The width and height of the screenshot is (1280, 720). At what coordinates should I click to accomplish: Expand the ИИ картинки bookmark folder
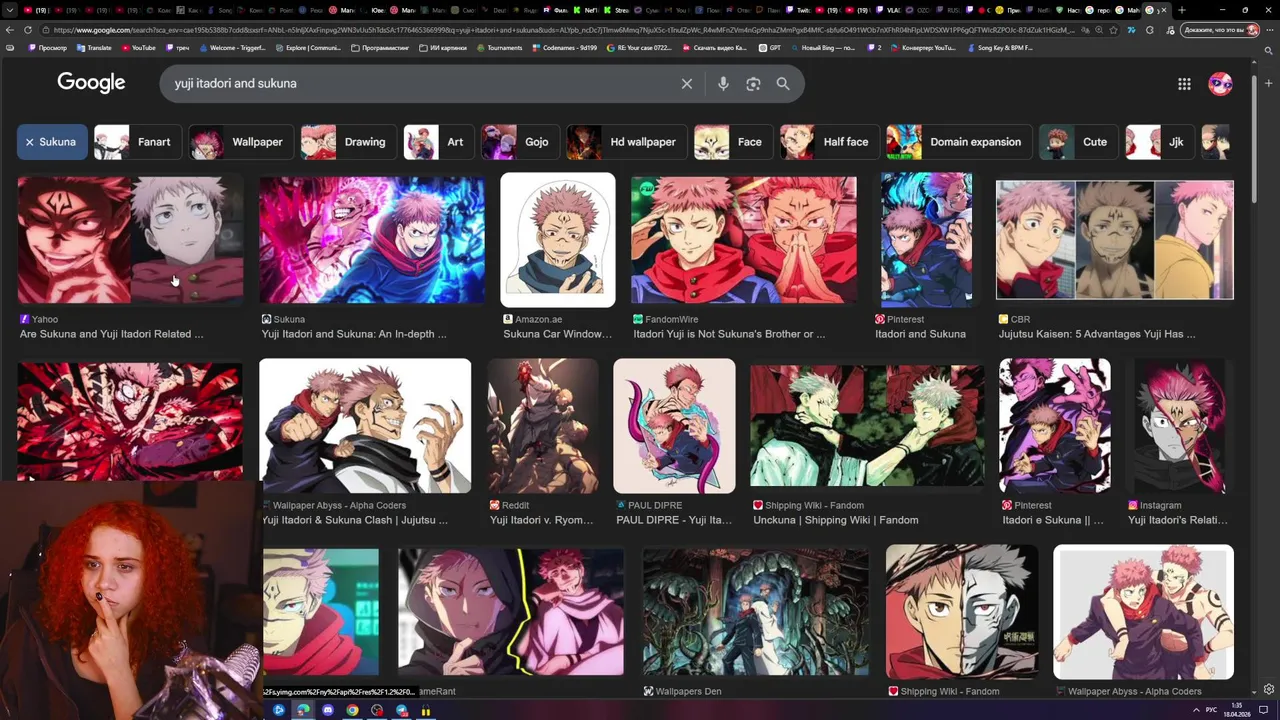[x=444, y=48]
